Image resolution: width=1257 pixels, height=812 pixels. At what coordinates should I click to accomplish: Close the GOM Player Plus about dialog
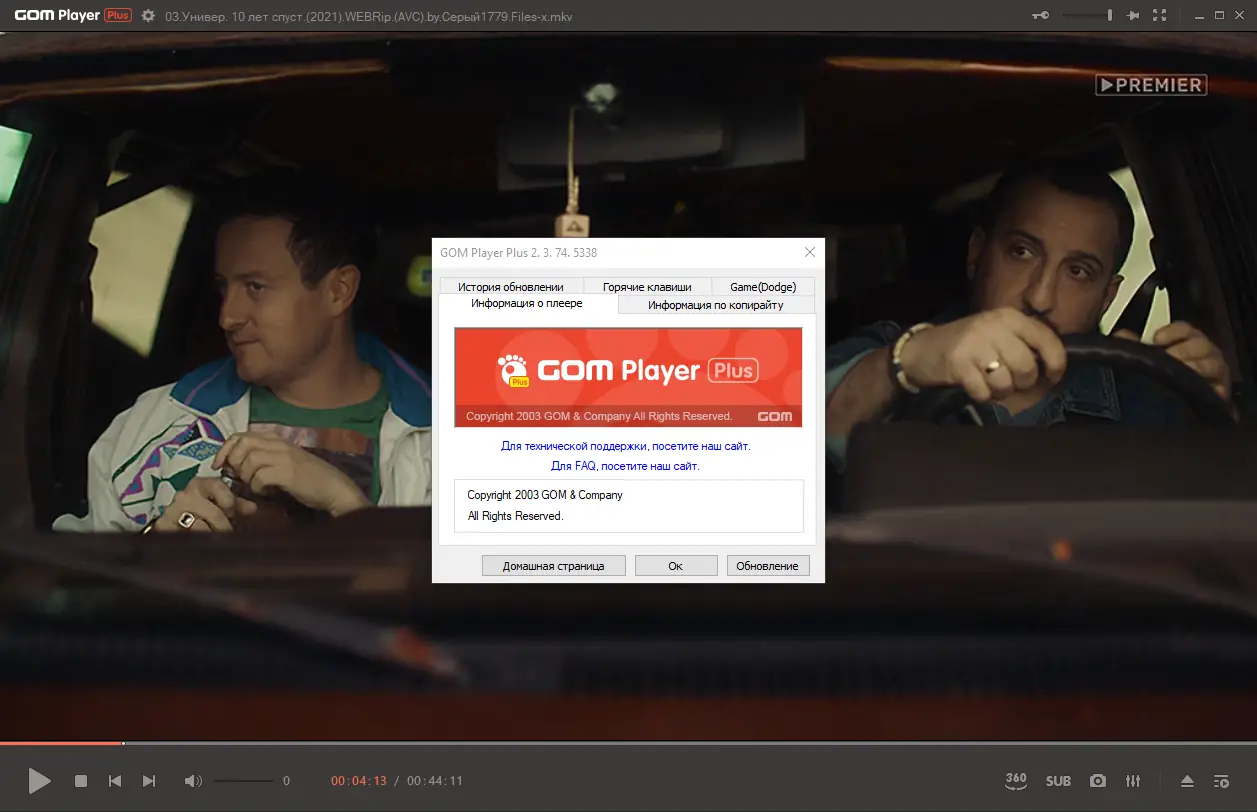tap(810, 252)
